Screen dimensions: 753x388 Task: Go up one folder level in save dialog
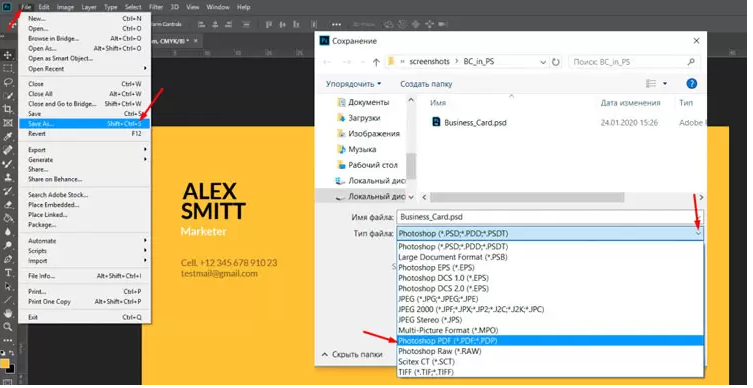[x=376, y=62]
